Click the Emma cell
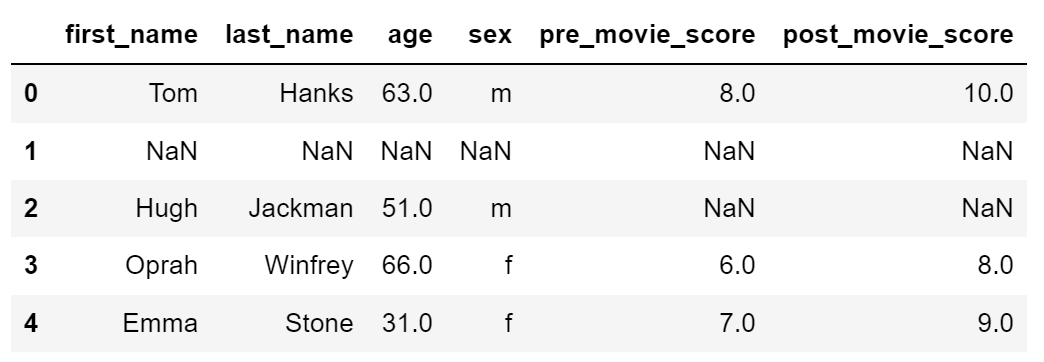This screenshot has width=1044, height=362. 160,323
